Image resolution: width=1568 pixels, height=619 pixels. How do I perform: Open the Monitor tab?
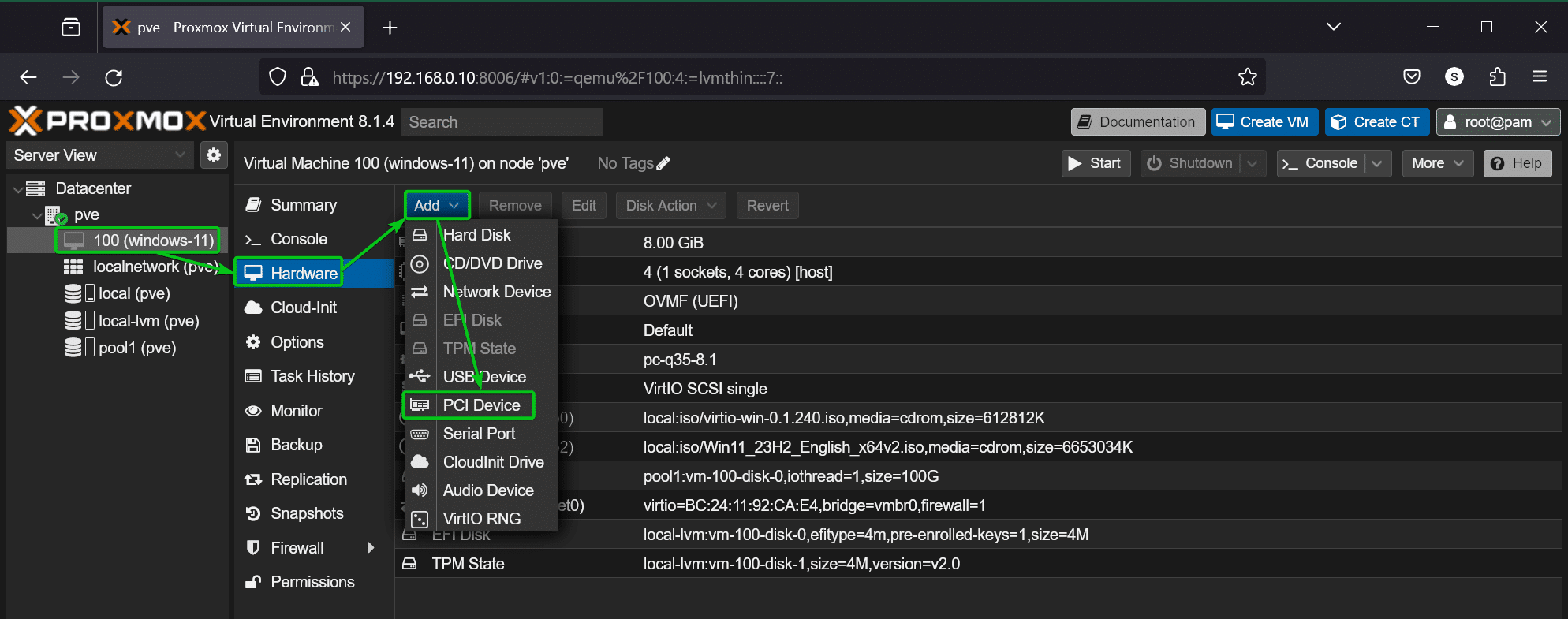[314, 411]
